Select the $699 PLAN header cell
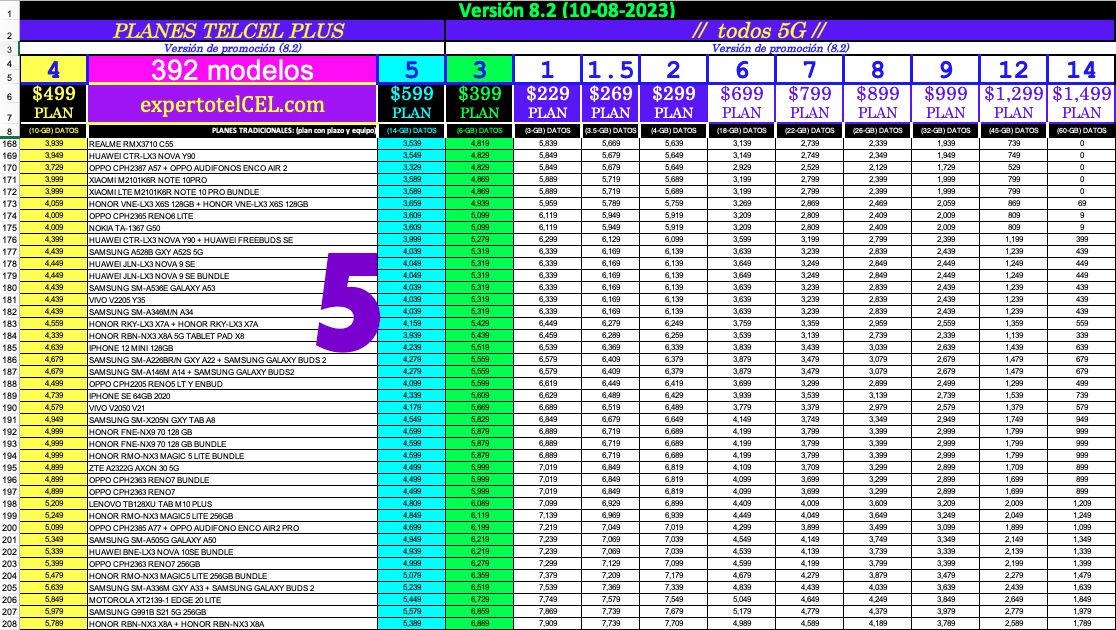The height and width of the screenshot is (630, 1116). tap(742, 104)
